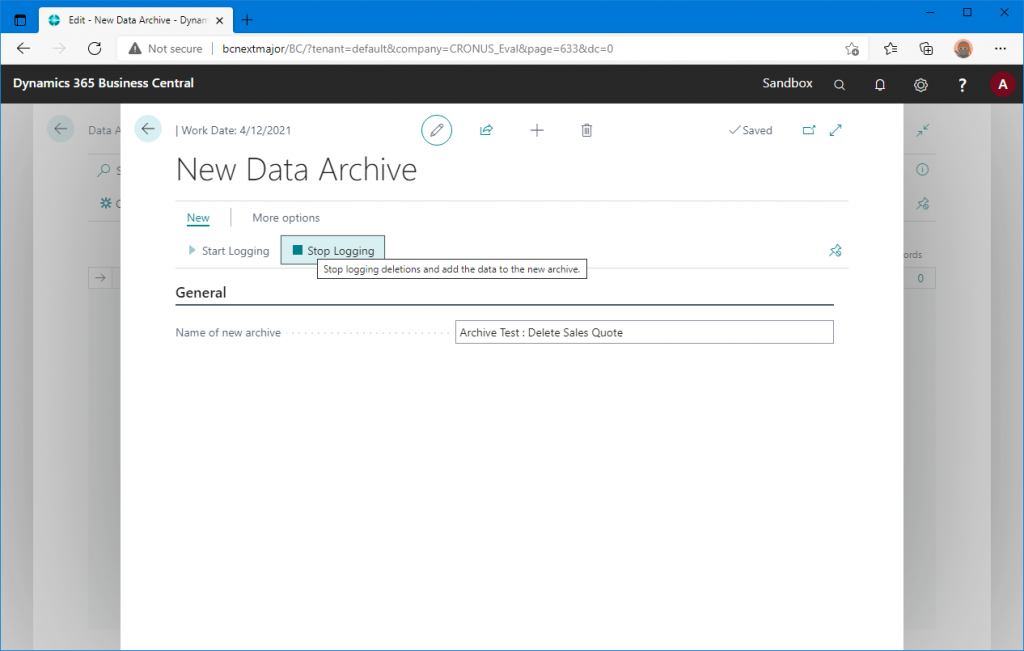The height and width of the screenshot is (651, 1024).
Task: Open the settings gear in the app header
Action: click(921, 84)
